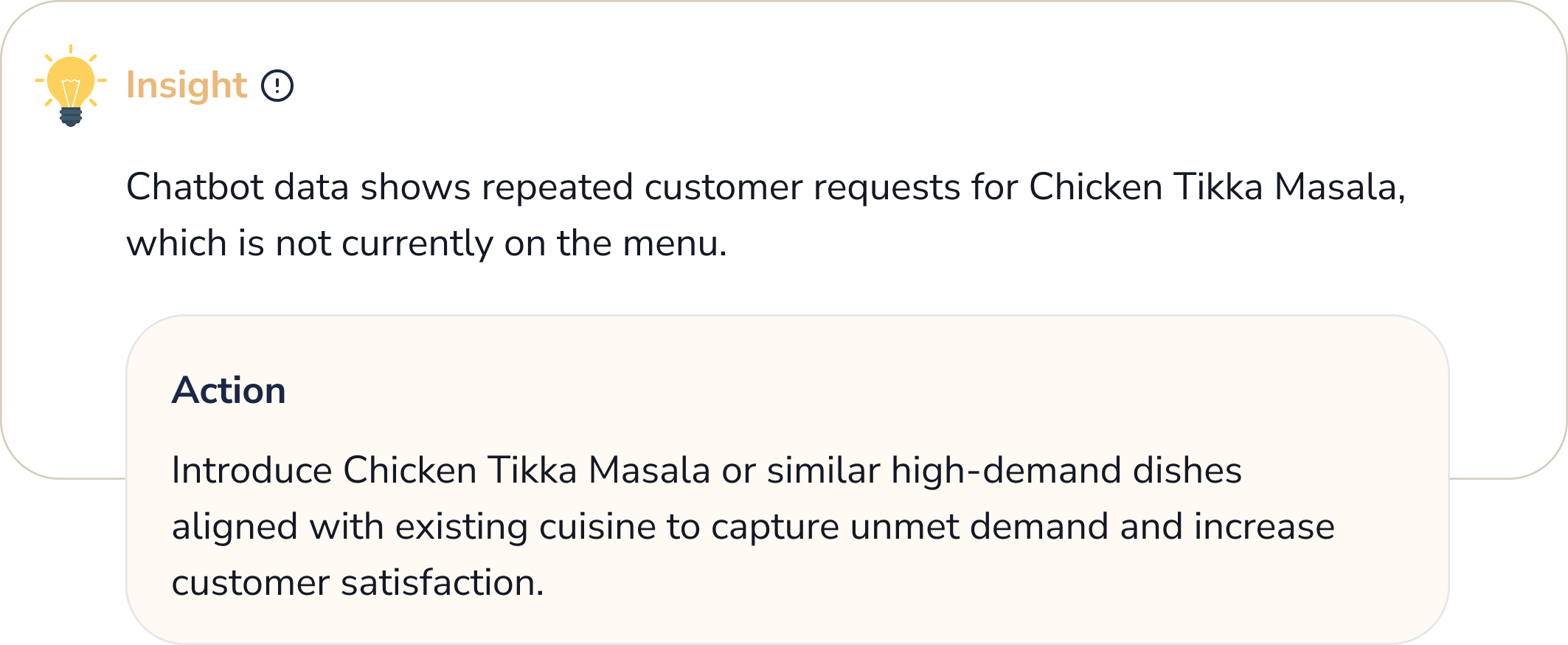Click the phrase "aligned with existing cuisine"
This screenshot has width=1568, height=645.
[414, 526]
